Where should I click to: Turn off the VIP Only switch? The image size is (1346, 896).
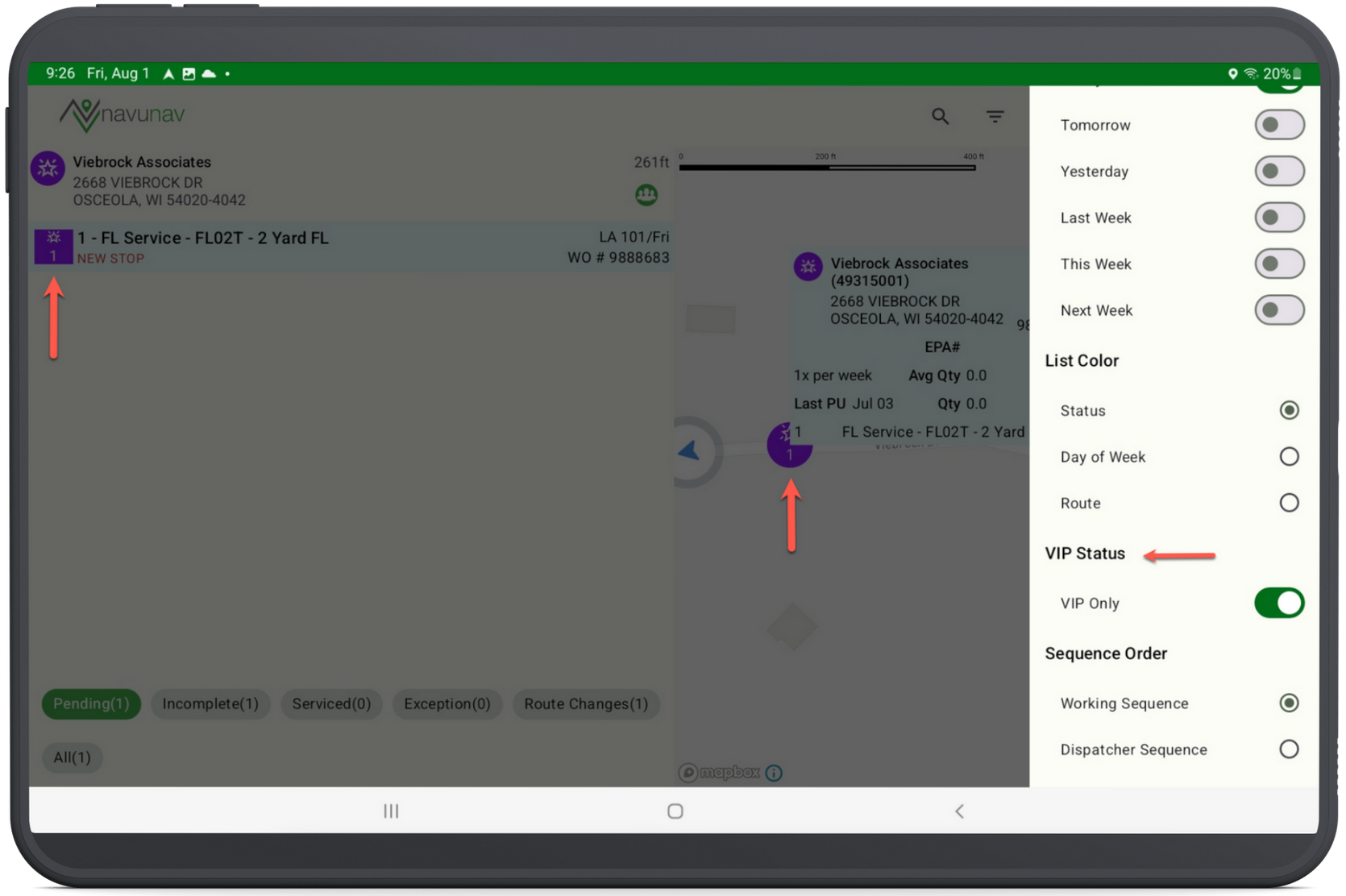(x=1279, y=603)
